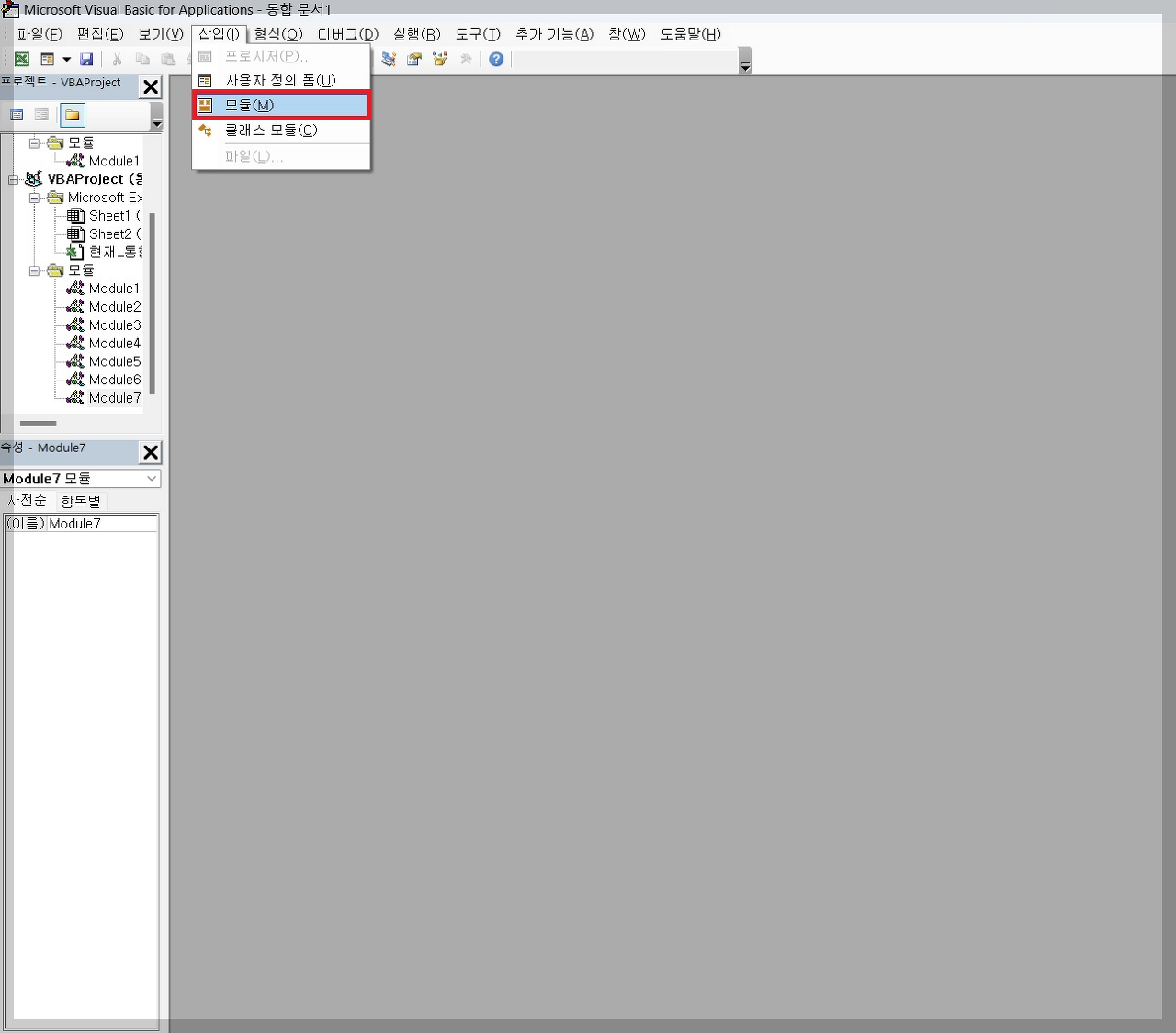The width and height of the screenshot is (1176, 1033).
Task: Open the 창(W) menu
Action: pyautogui.click(x=627, y=34)
